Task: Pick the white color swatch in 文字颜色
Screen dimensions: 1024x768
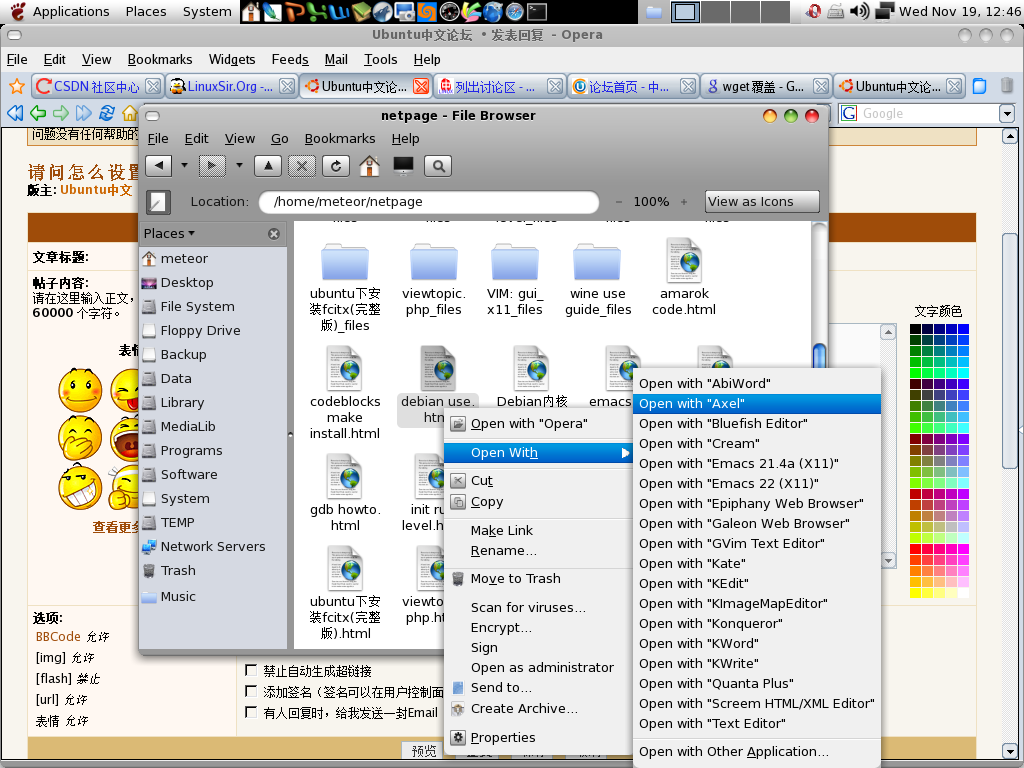Action: click(x=963, y=593)
